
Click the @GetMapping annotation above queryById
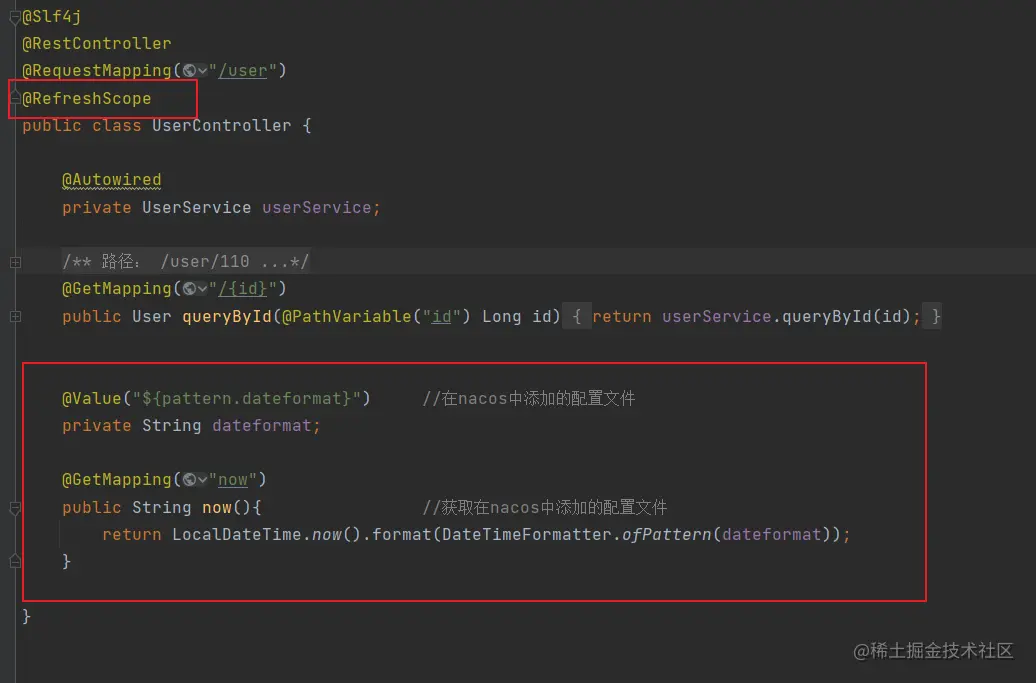tap(116, 289)
